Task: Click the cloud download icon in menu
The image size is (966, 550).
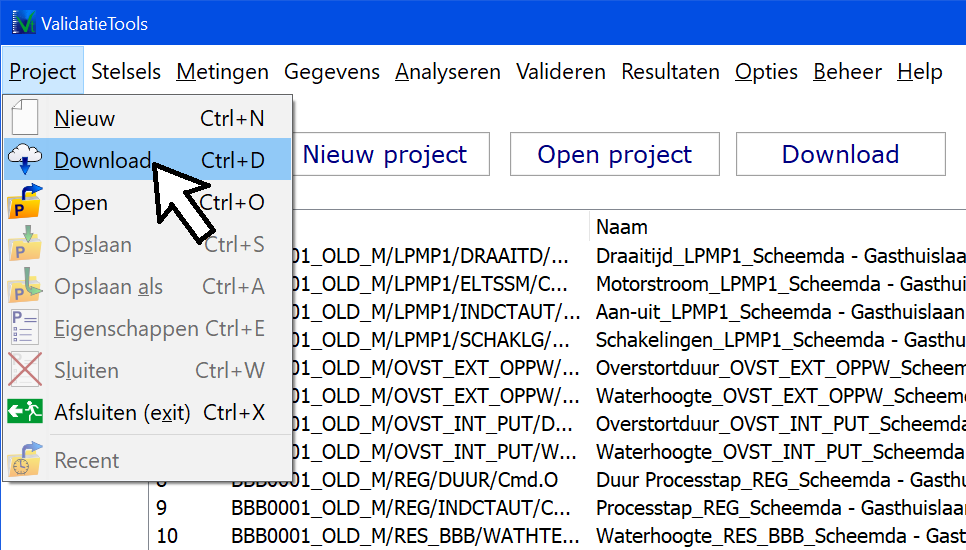Action: point(25,160)
